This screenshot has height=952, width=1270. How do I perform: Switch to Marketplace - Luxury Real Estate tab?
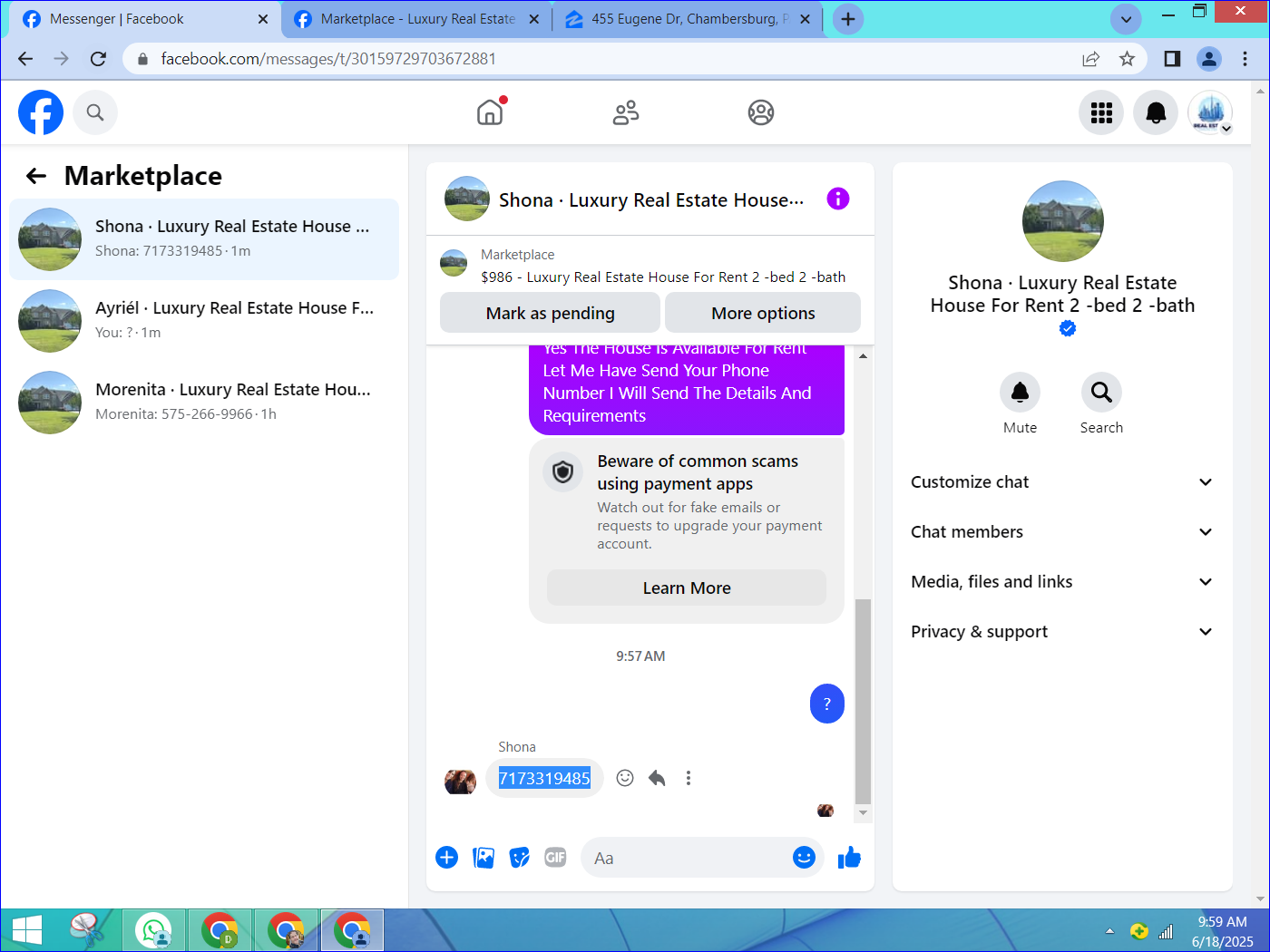pos(416,19)
